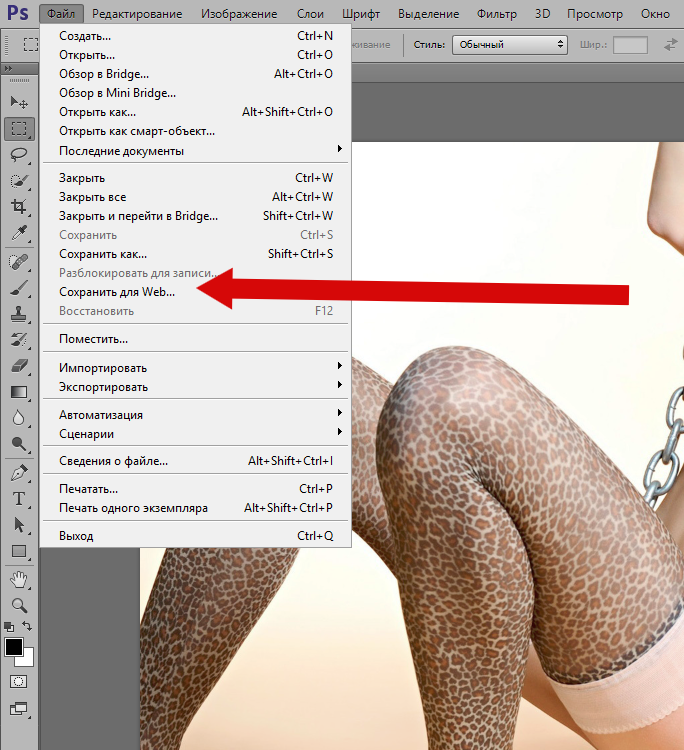Toggle Quick Mask mode
The width and height of the screenshot is (684, 750).
tap(19, 682)
